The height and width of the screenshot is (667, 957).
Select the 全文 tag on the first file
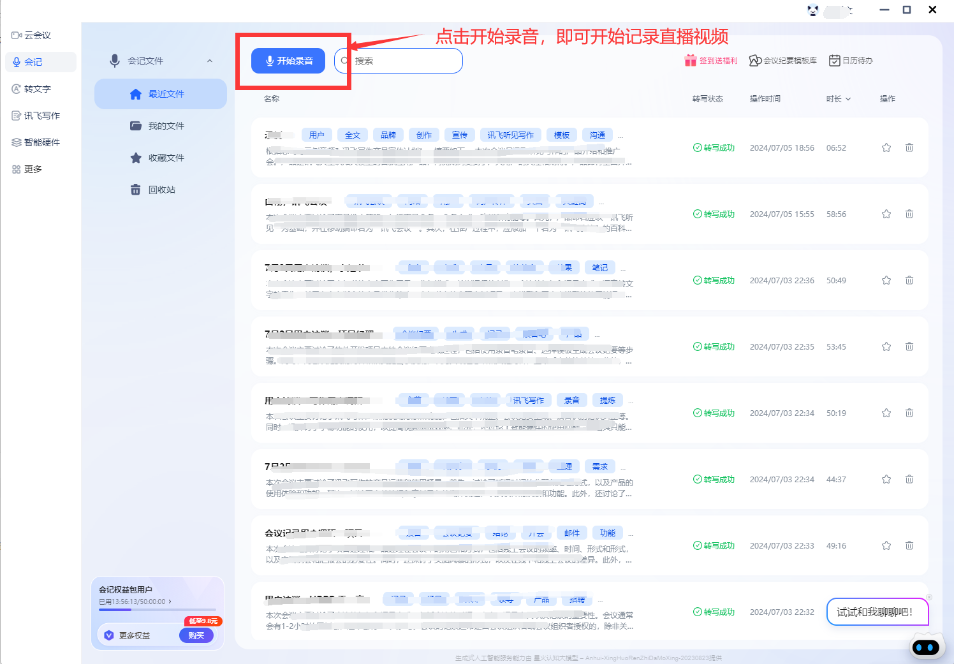352,135
